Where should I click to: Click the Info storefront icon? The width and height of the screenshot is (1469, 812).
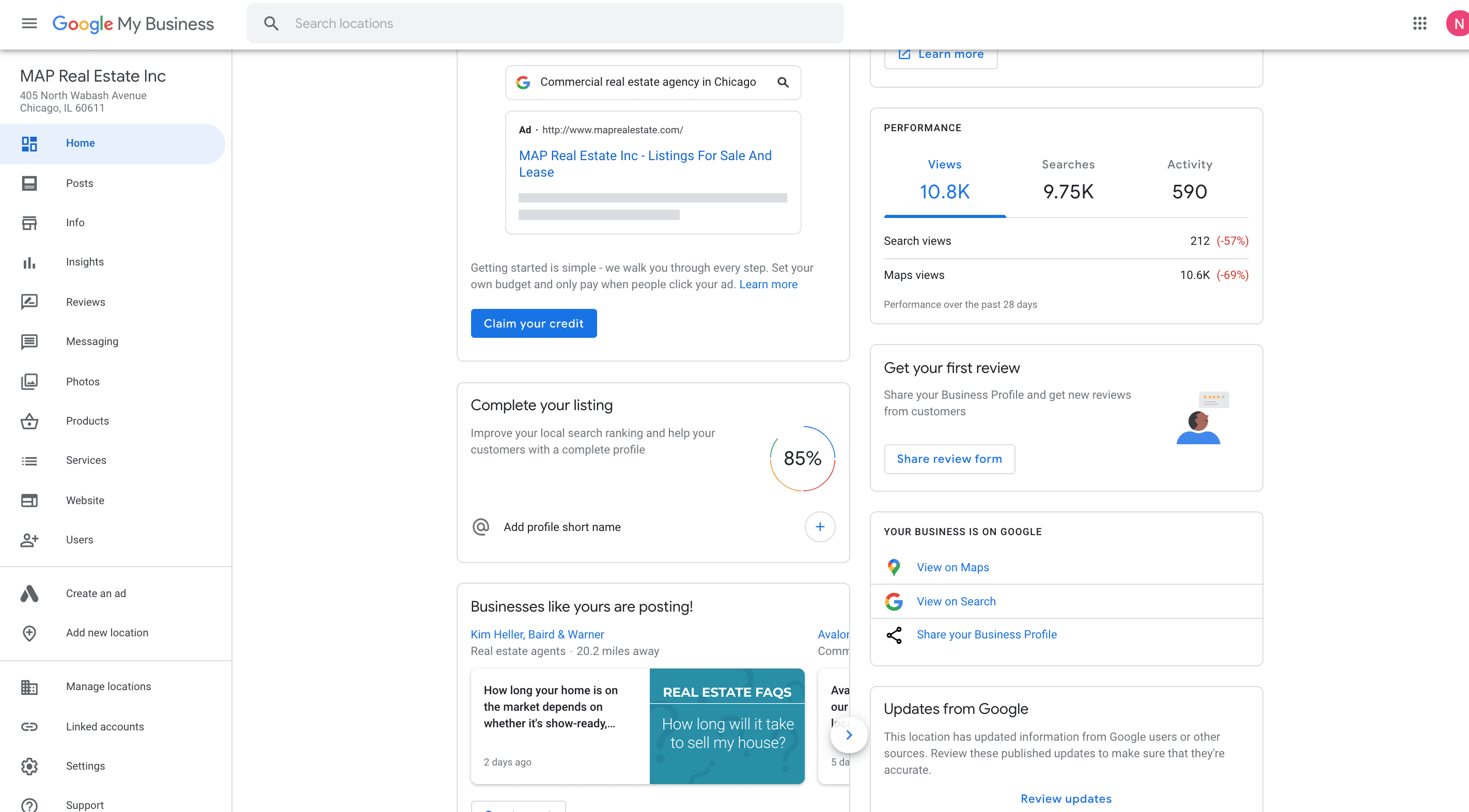click(29, 223)
